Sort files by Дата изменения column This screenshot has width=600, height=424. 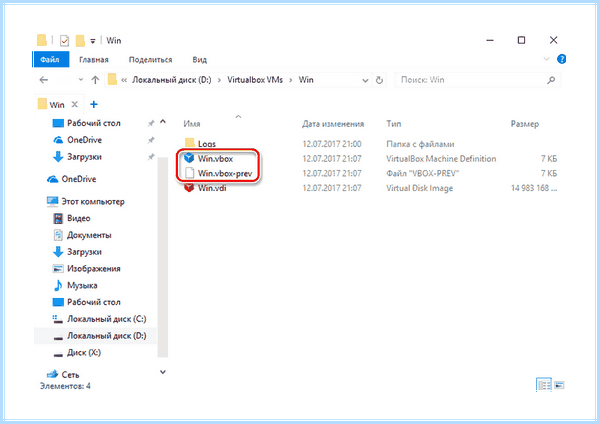[333, 124]
